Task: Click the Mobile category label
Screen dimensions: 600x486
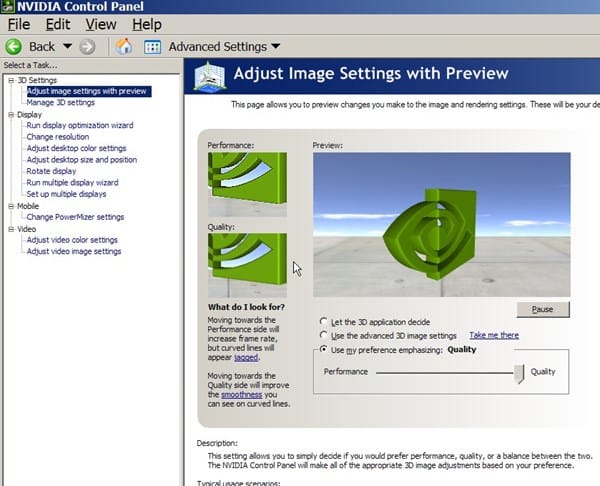Action: pyautogui.click(x=28, y=206)
